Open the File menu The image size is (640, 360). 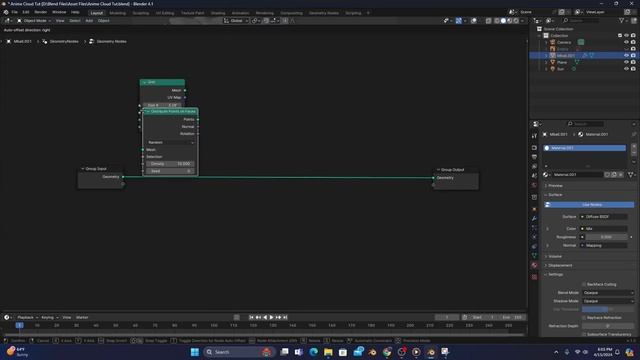15,12
